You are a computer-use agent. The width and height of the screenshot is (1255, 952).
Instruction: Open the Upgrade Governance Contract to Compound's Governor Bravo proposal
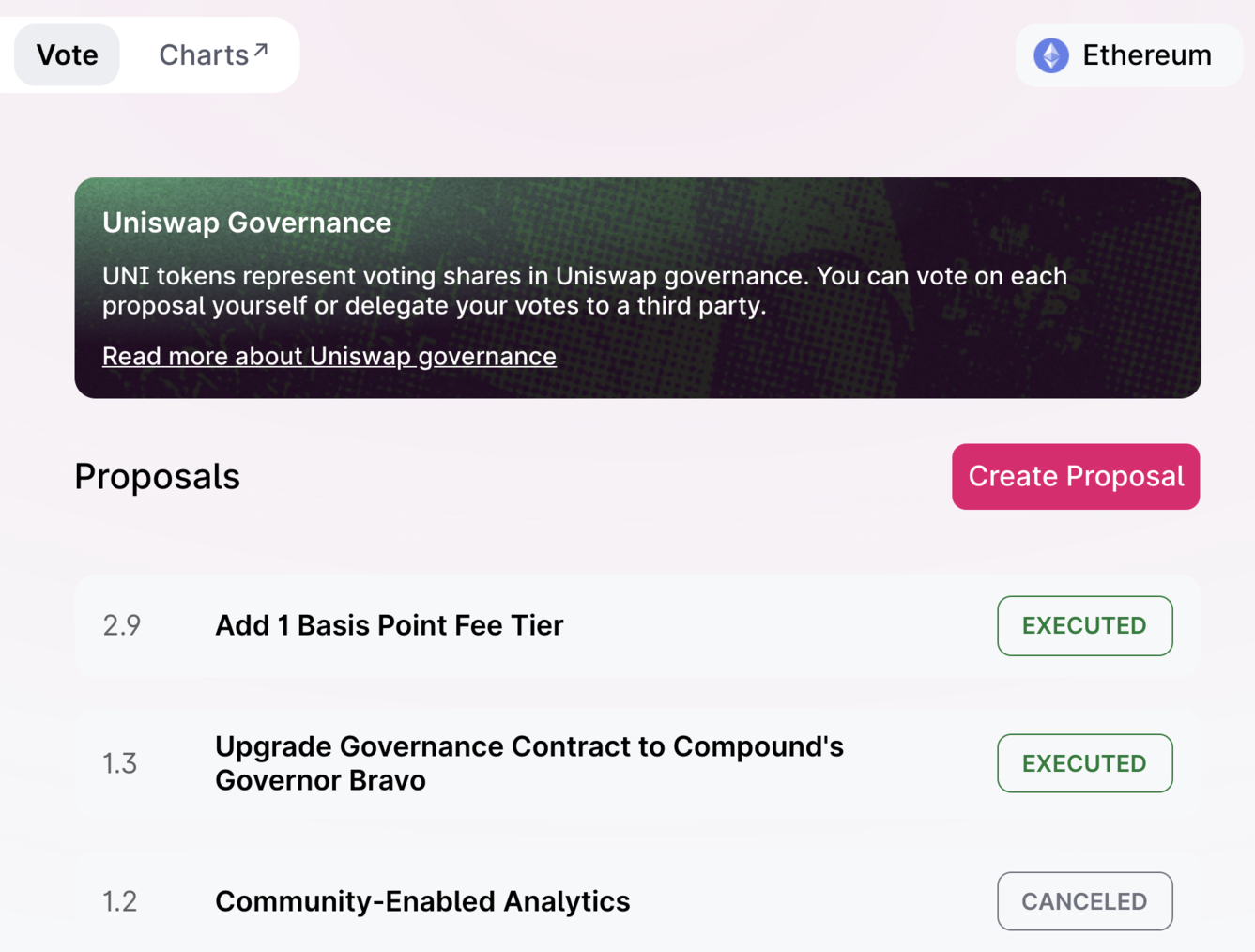click(638, 763)
